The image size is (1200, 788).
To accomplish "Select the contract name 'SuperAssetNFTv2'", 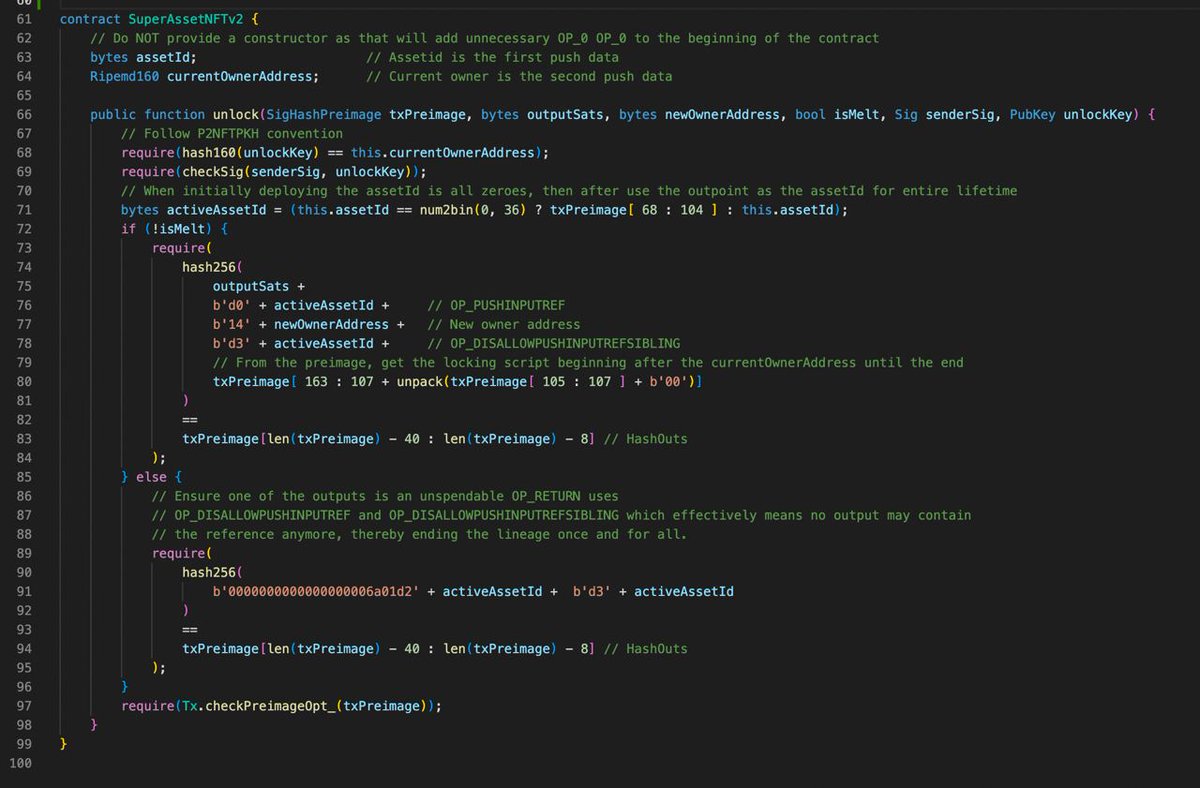I will pyautogui.click(x=186, y=19).
